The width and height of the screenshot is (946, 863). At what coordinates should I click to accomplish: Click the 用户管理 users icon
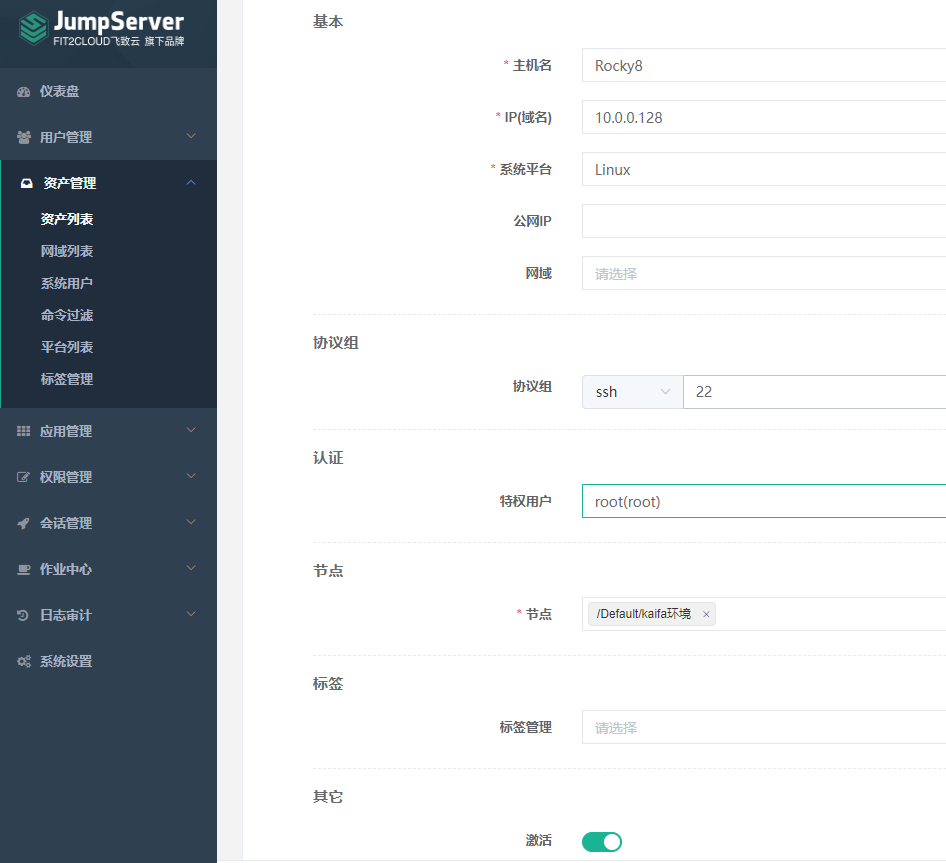[x=24, y=138]
